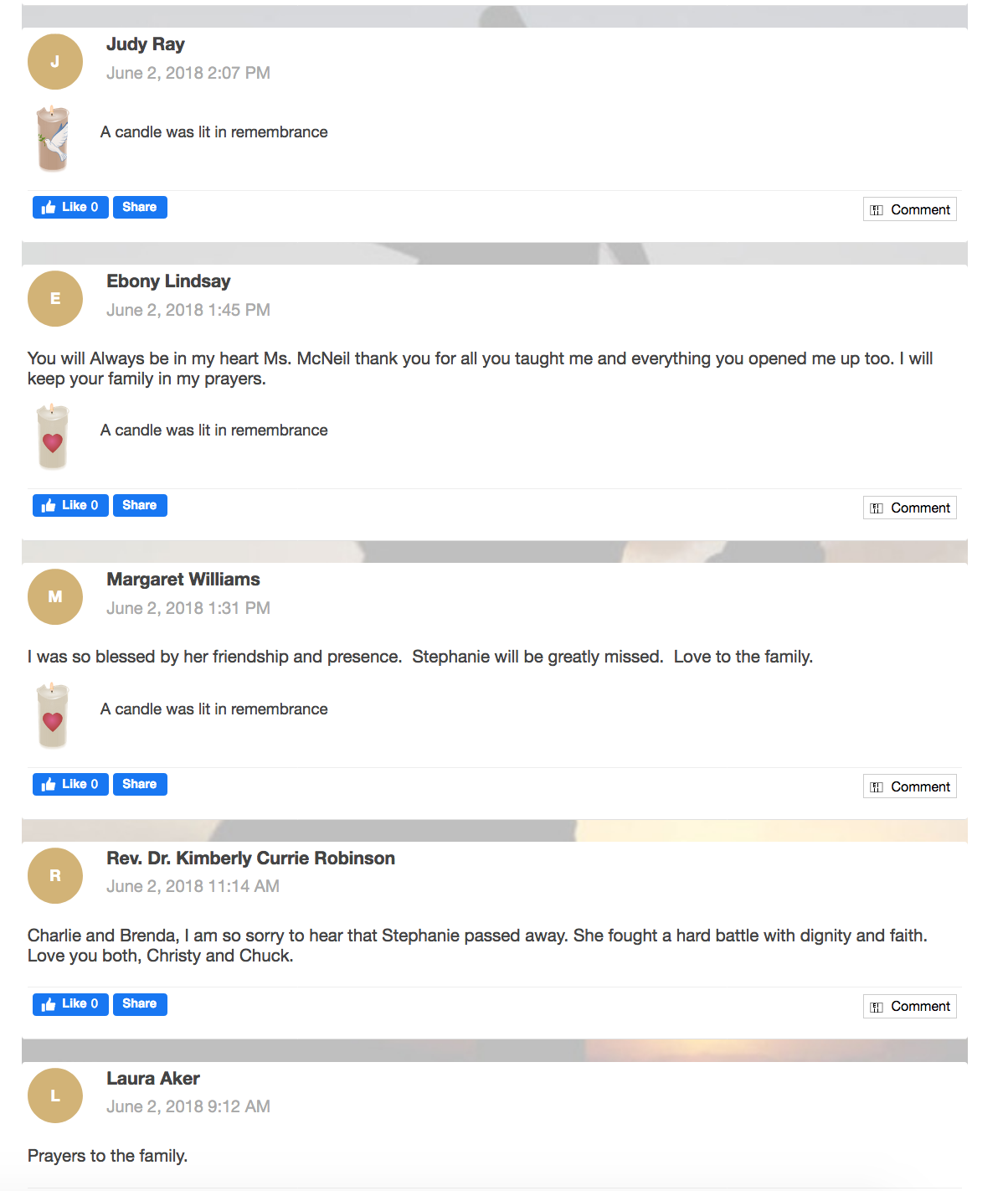Click the dove candle image
Screen dimensions: 1008x1191
[53, 139]
